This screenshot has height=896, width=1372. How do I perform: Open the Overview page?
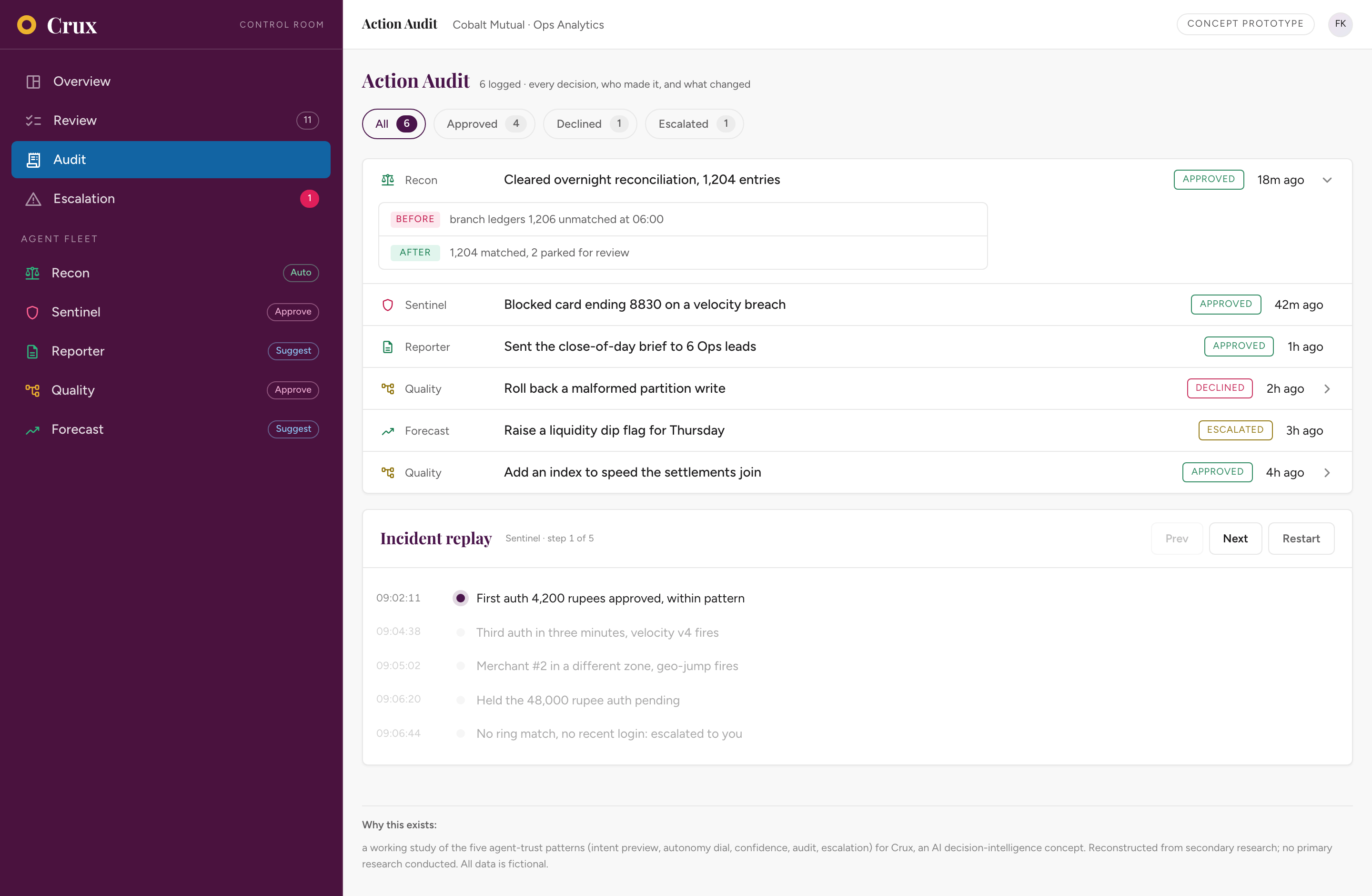tap(171, 81)
